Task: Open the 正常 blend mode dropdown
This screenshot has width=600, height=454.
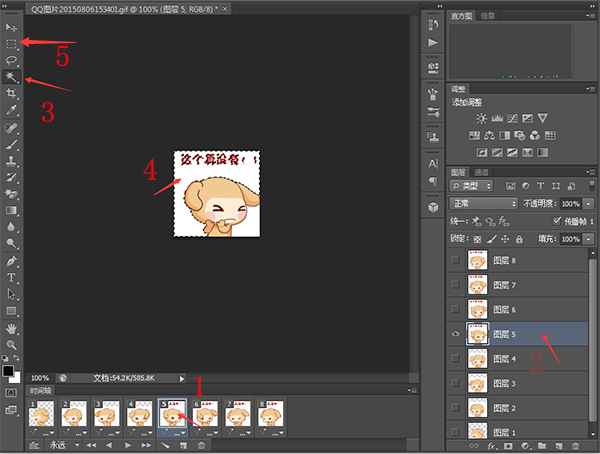Action: [484, 203]
